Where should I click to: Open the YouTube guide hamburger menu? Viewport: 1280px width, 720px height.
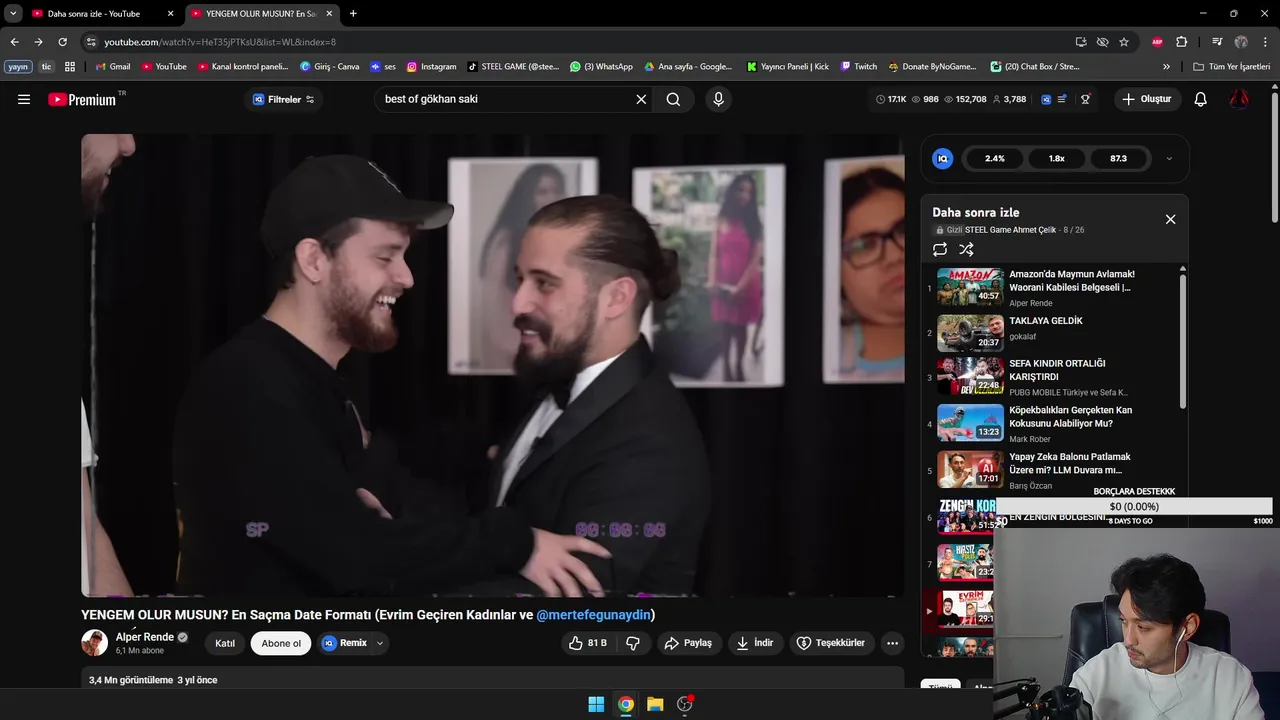coord(24,99)
